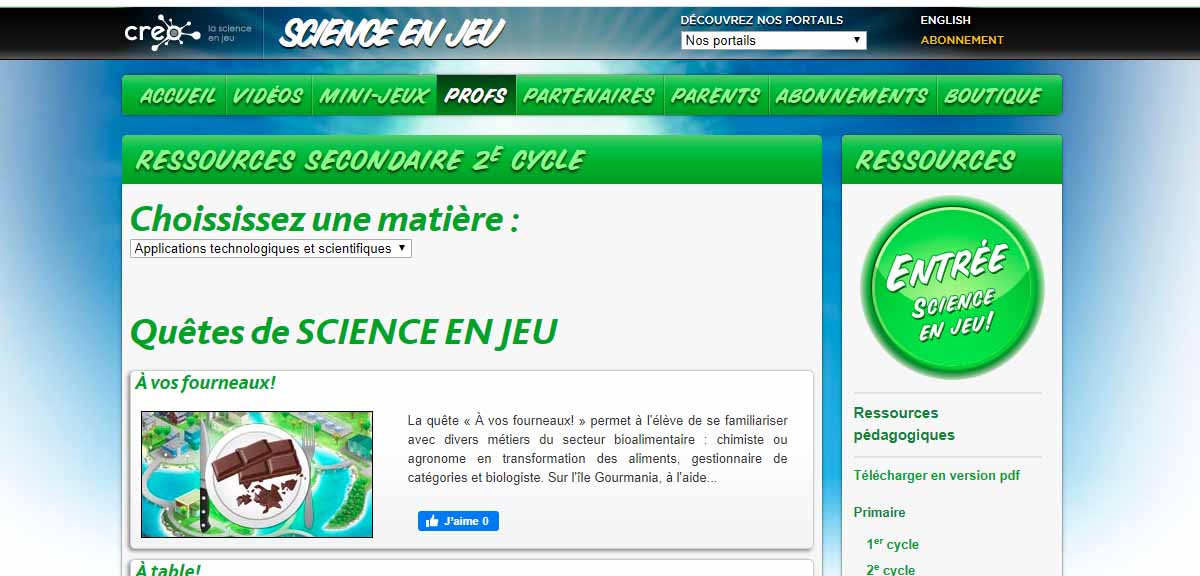The image size is (1200, 576).
Task: Open the MINI-JEUX menu tab
Action: [x=374, y=96]
